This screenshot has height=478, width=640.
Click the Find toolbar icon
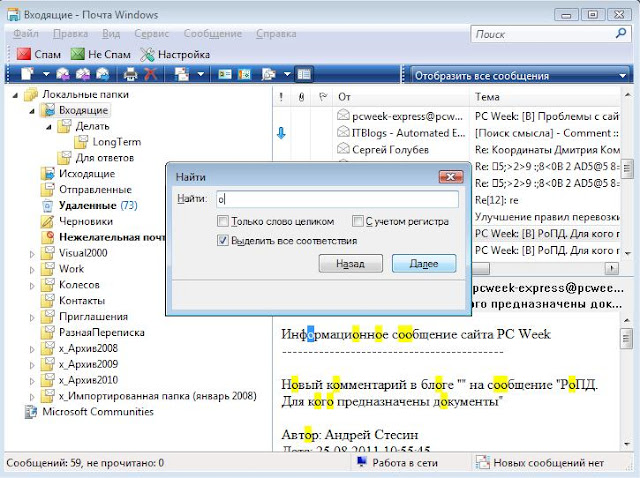click(269, 74)
